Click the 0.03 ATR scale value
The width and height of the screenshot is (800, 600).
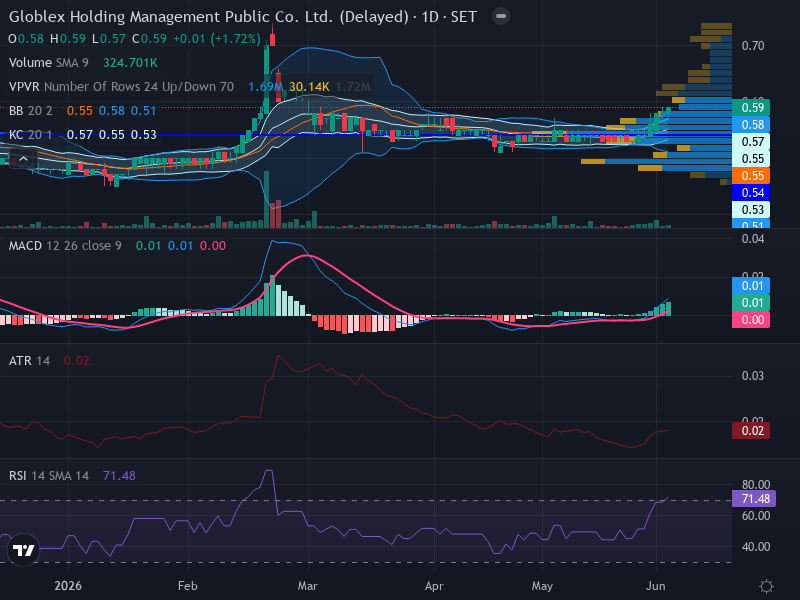(x=753, y=376)
